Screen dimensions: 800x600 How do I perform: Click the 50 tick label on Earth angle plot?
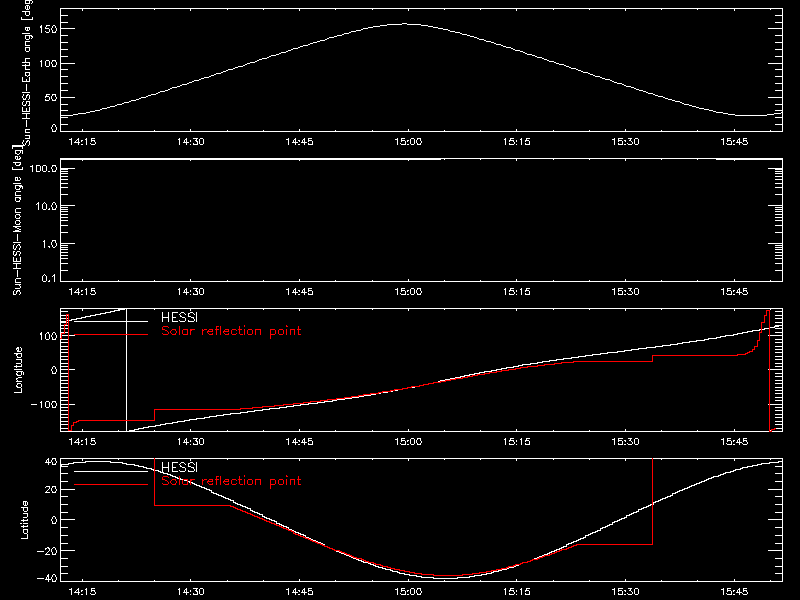(x=51, y=97)
